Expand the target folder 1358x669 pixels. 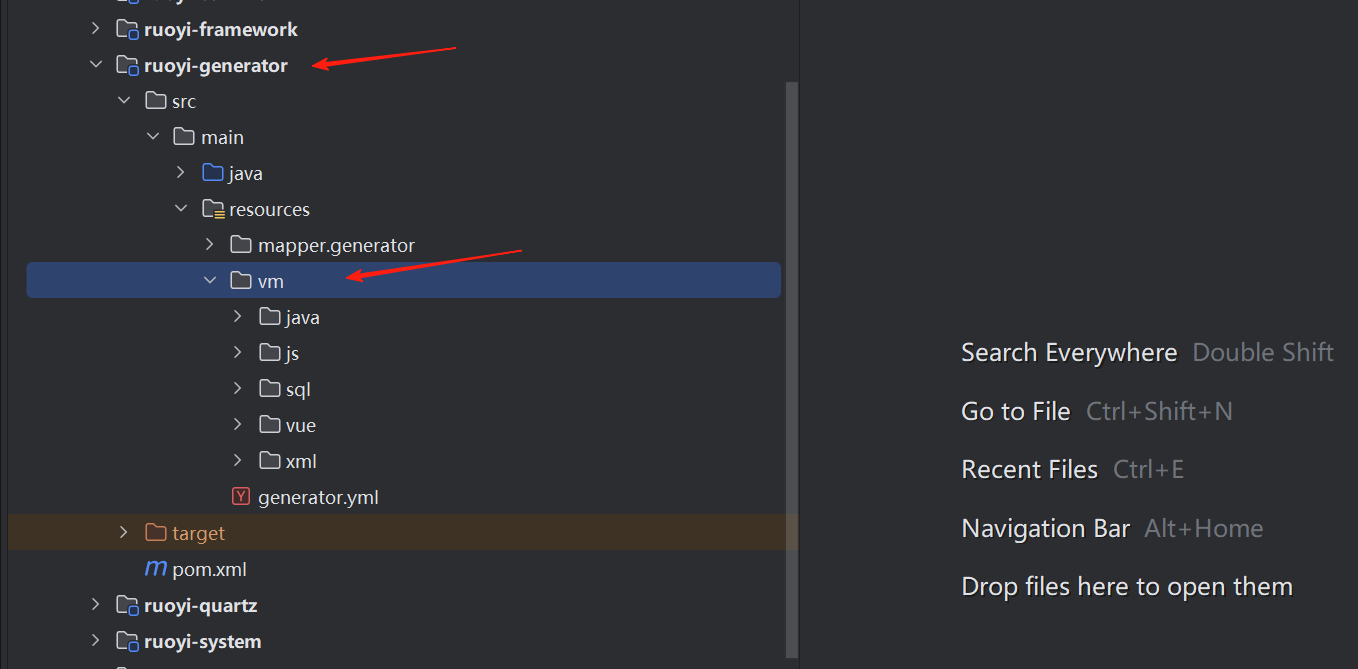124,533
